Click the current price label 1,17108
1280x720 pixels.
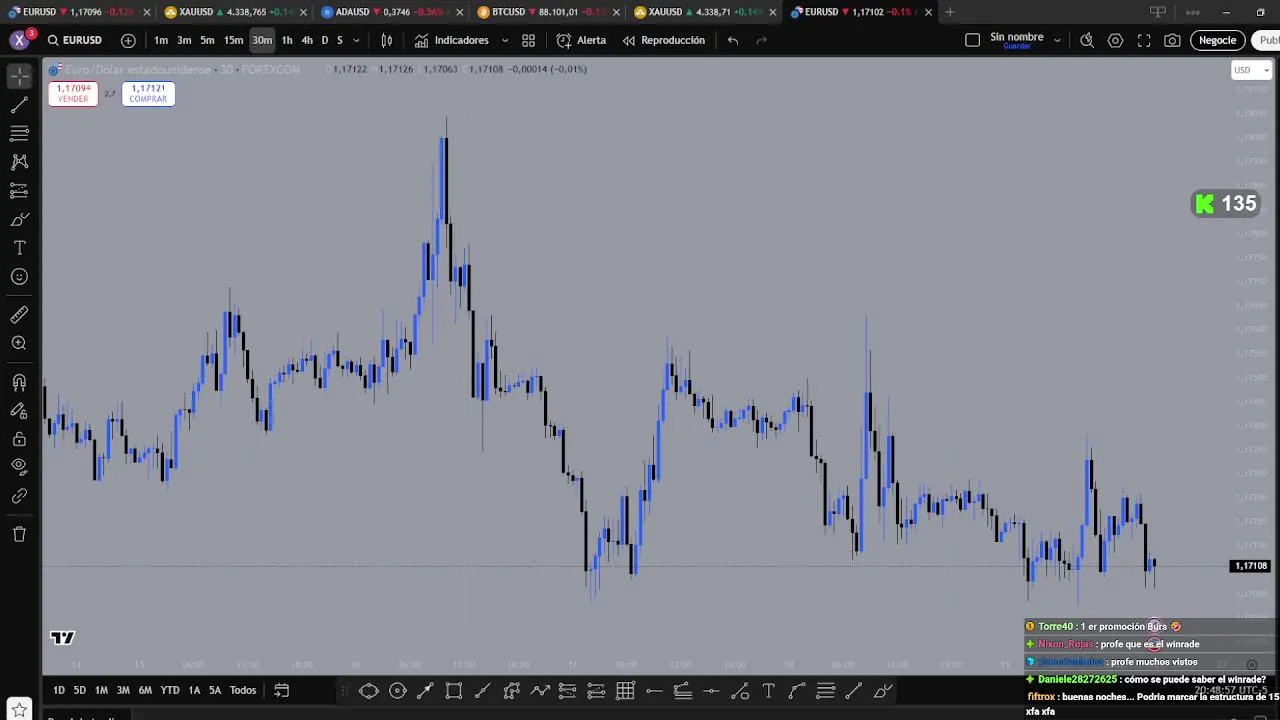pos(1250,566)
